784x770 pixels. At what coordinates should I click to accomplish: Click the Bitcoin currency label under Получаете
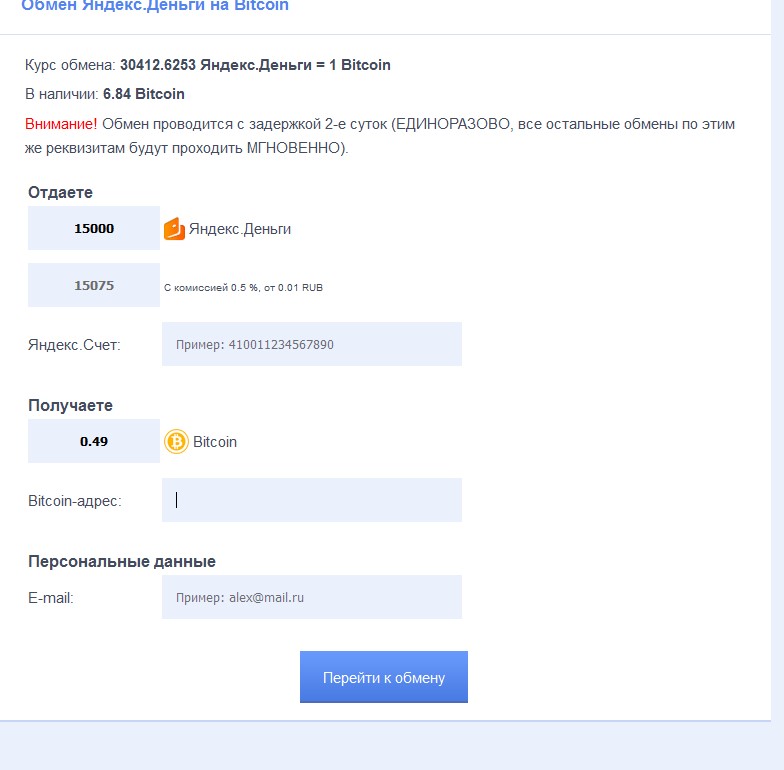point(215,442)
